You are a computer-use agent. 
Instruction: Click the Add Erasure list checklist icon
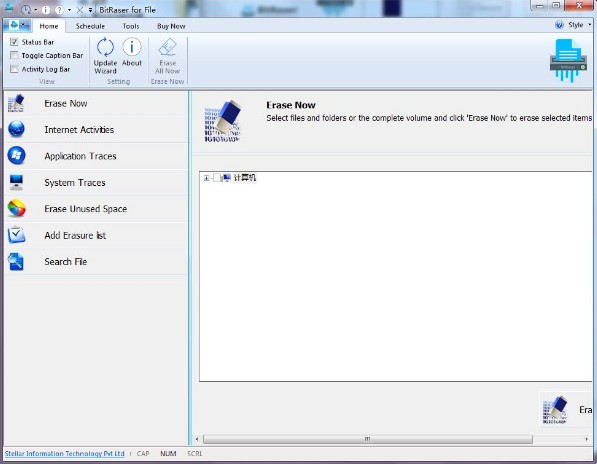(16, 235)
